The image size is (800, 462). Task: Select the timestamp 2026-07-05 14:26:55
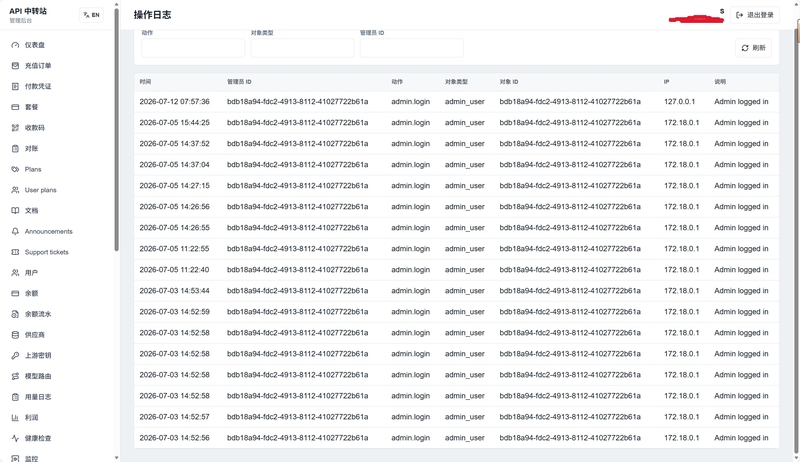click(x=174, y=228)
